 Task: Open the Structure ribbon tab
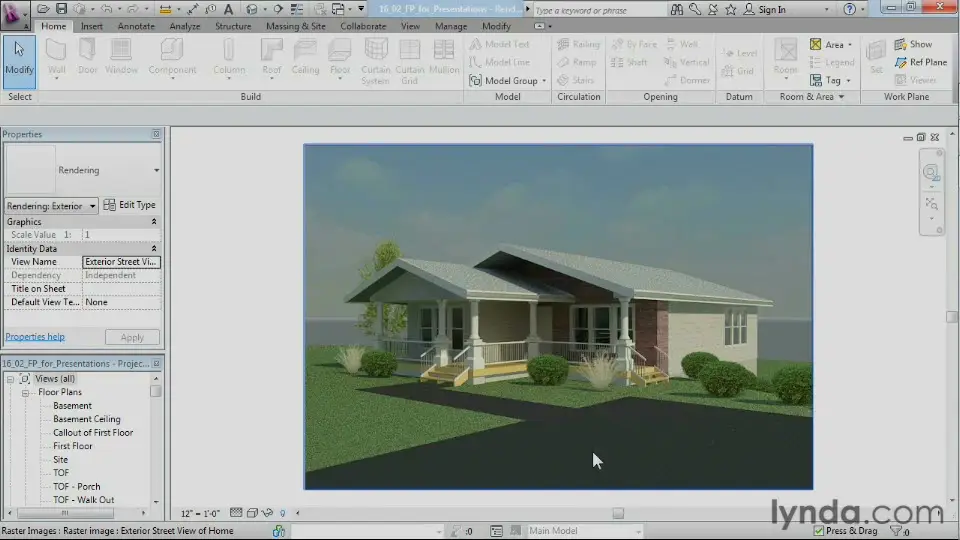(x=233, y=26)
